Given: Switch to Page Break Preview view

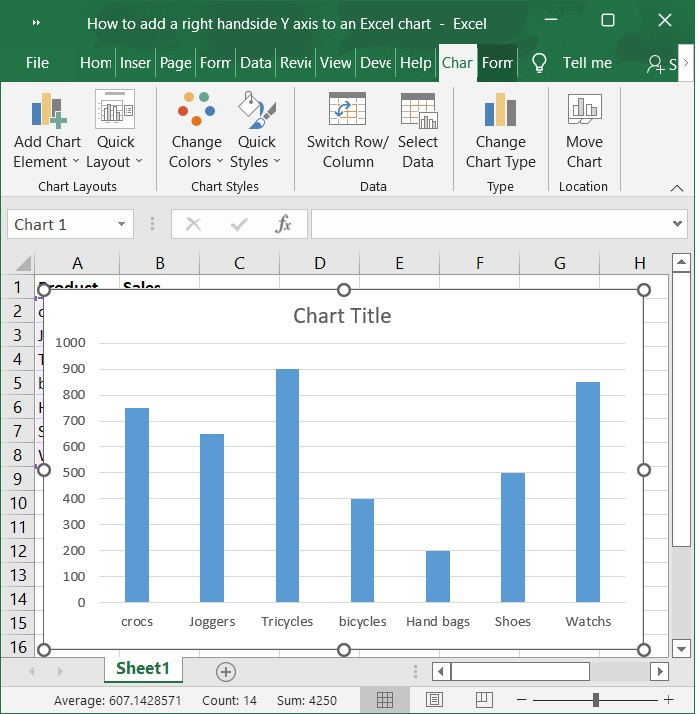Looking at the screenshot, I should tap(484, 699).
